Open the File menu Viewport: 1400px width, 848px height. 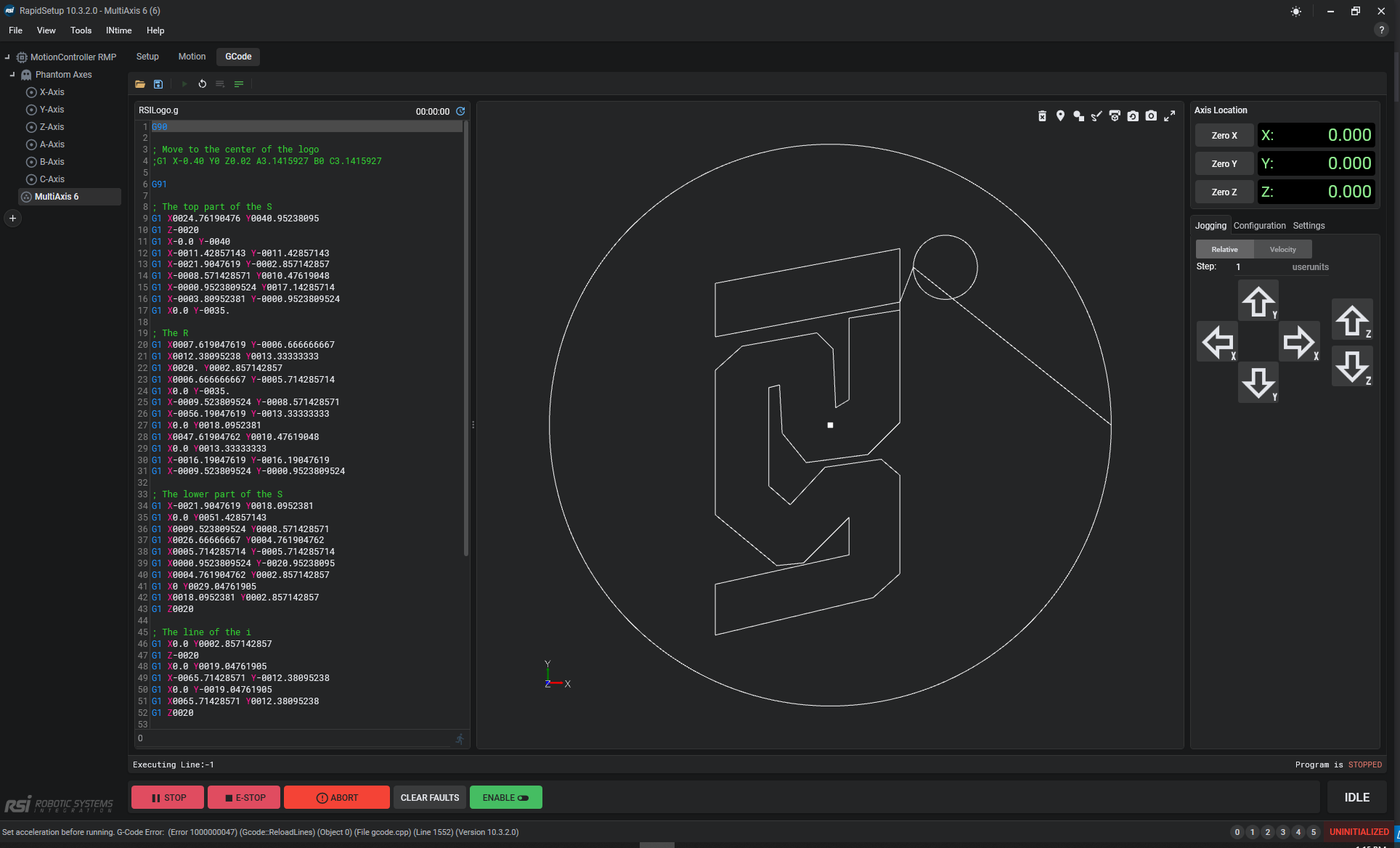(15, 30)
